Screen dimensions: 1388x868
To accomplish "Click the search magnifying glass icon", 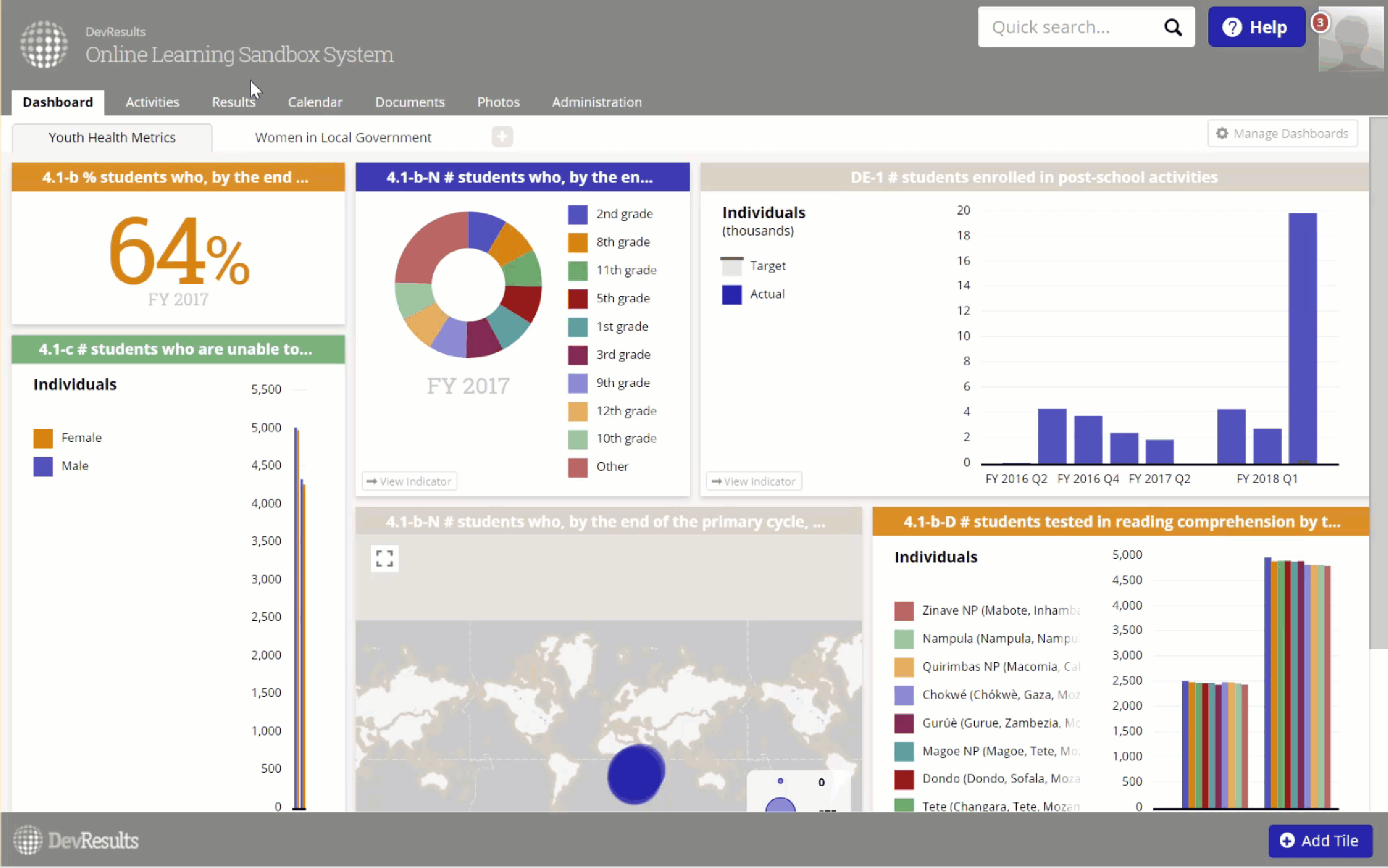I will (x=1172, y=27).
